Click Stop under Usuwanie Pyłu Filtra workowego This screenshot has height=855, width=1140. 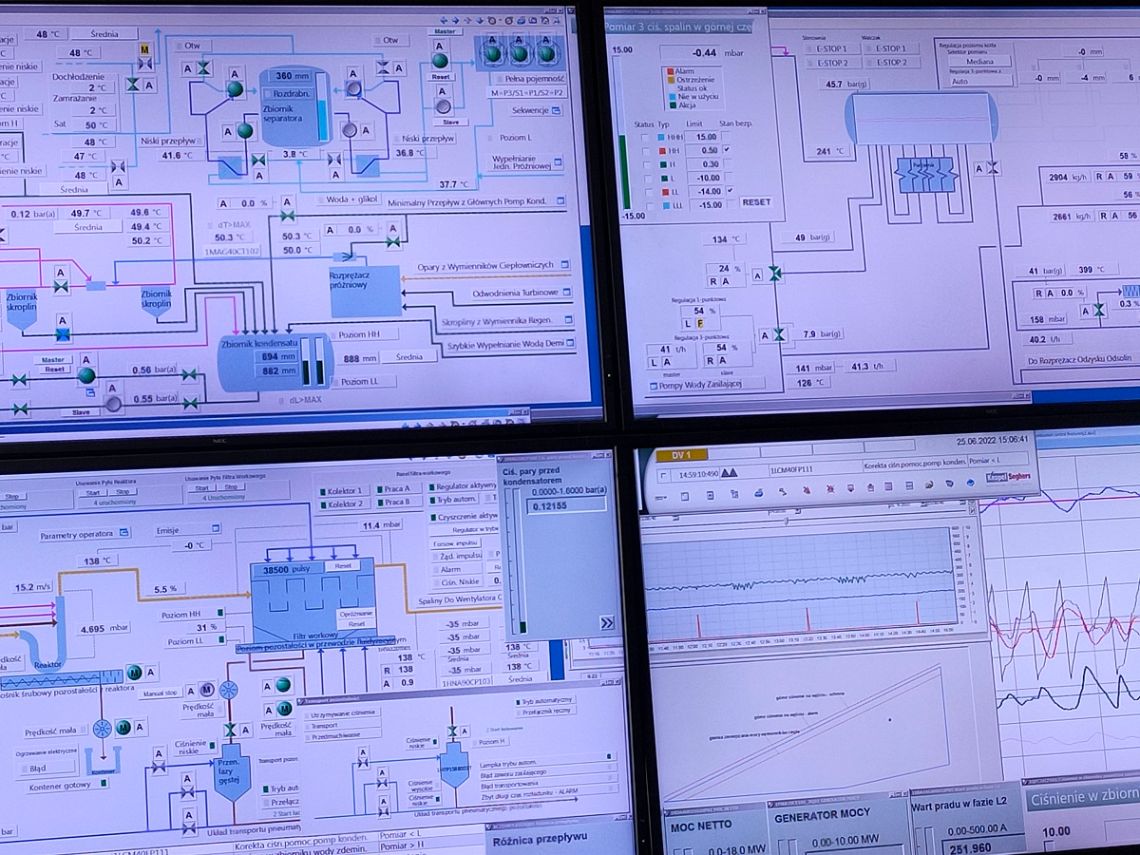point(231,487)
